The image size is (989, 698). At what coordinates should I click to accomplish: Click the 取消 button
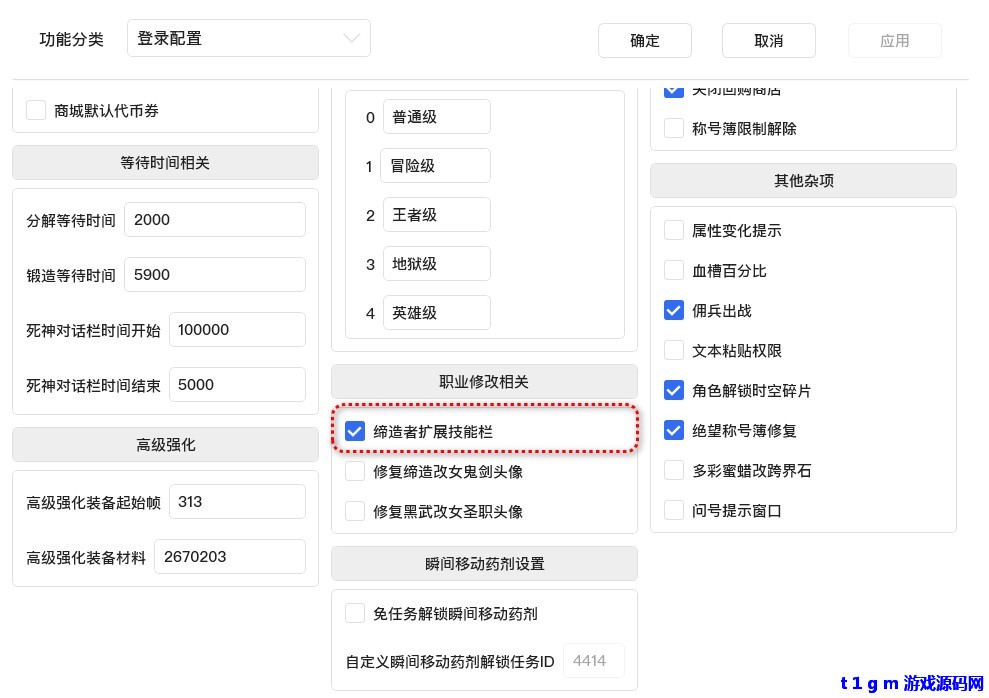click(x=768, y=41)
